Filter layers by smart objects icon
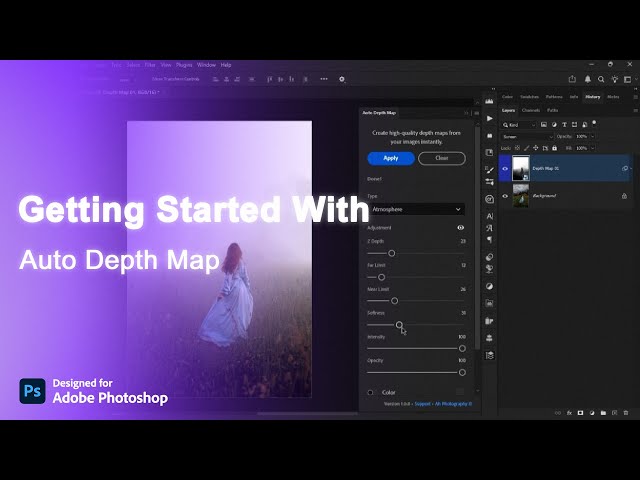This screenshot has width=640, height=480. point(584,124)
